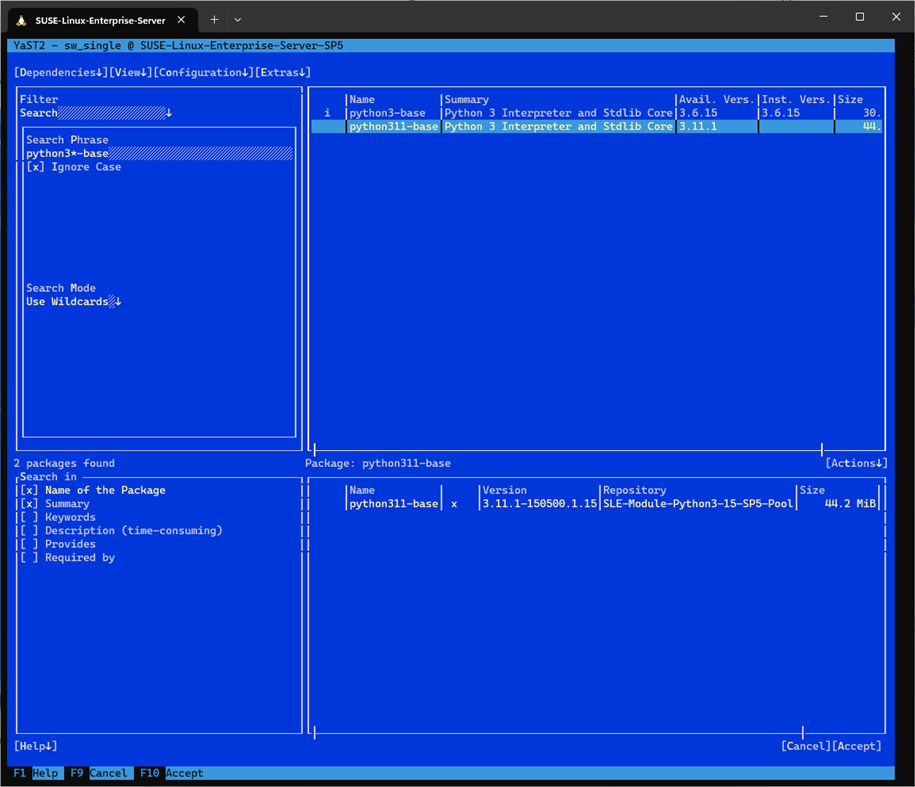The image size is (915, 787).
Task: Open the Extras menu
Action: pos(283,72)
